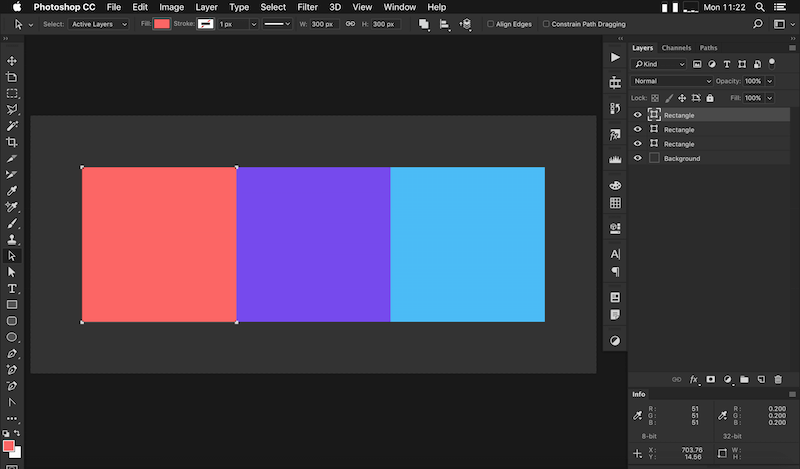
Task: Open the Active Layers select dropdown
Action: pyautogui.click(x=99, y=24)
